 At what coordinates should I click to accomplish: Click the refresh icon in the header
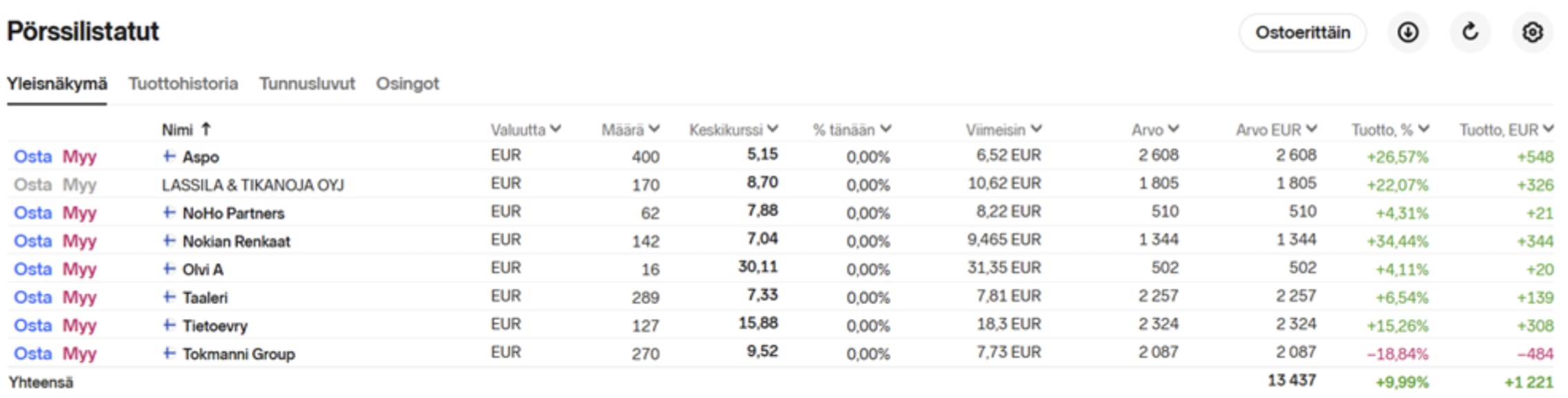(x=1470, y=33)
